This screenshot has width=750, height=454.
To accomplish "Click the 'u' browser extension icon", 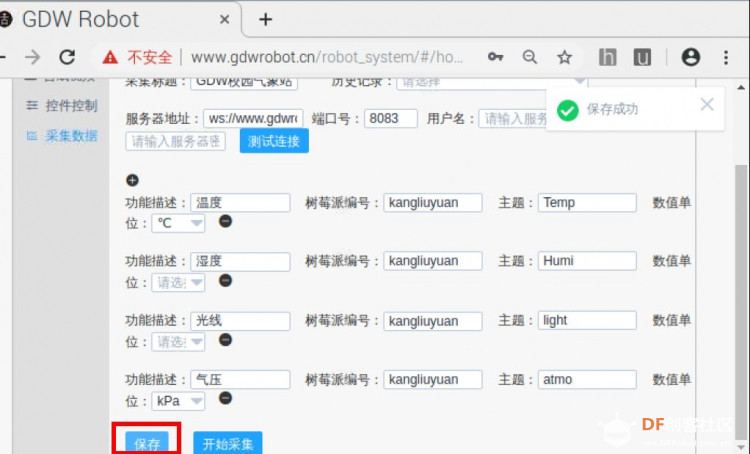I will [642, 57].
